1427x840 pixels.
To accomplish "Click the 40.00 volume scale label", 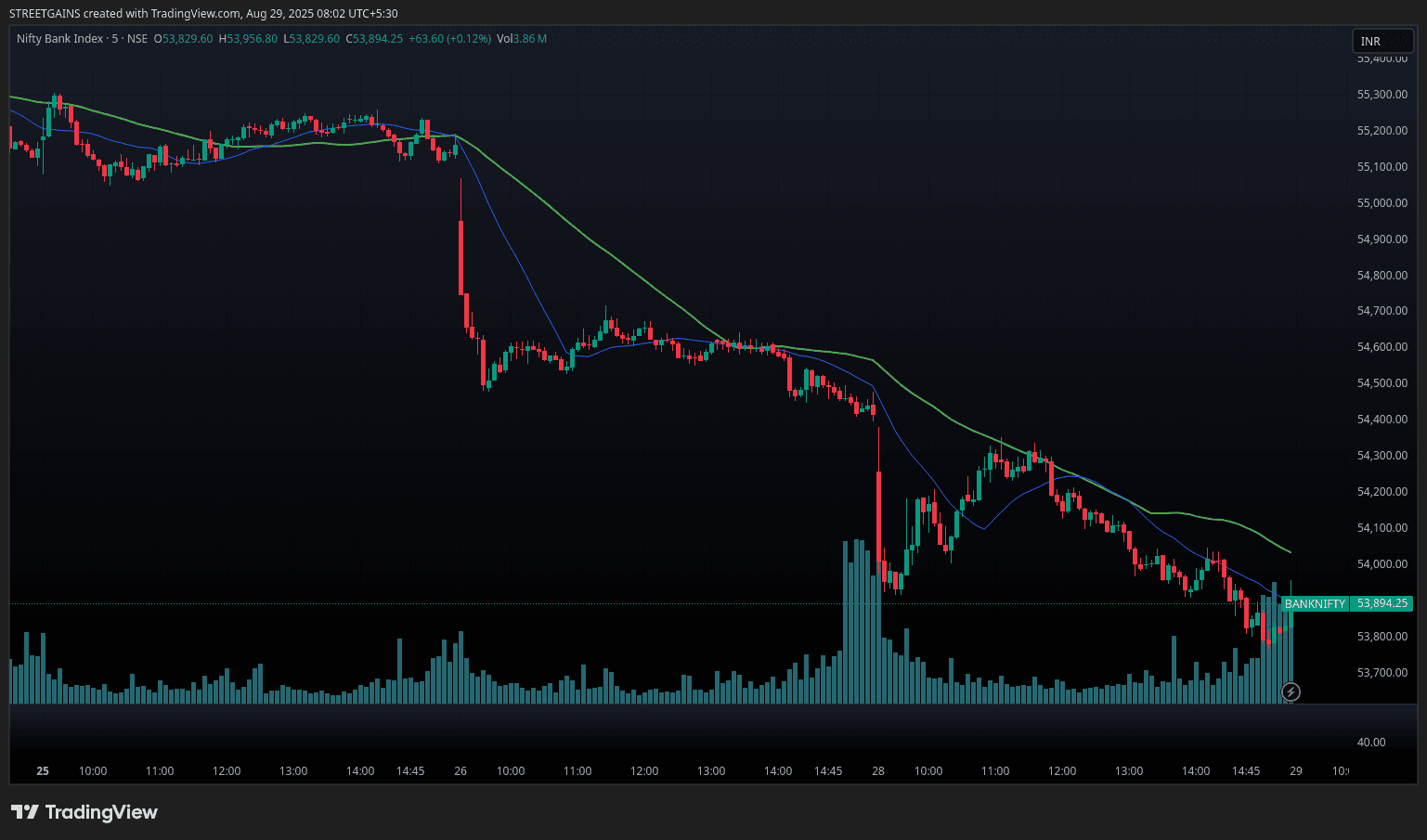I will 1370,743.
